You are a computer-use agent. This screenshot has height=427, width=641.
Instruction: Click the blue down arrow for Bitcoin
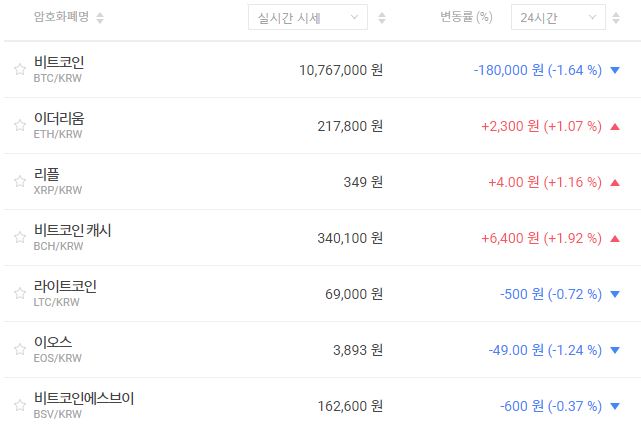click(x=615, y=70)
